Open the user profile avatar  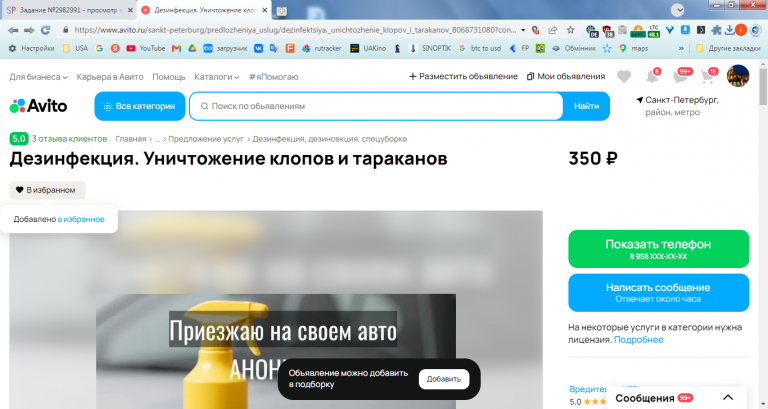(738, 76)
